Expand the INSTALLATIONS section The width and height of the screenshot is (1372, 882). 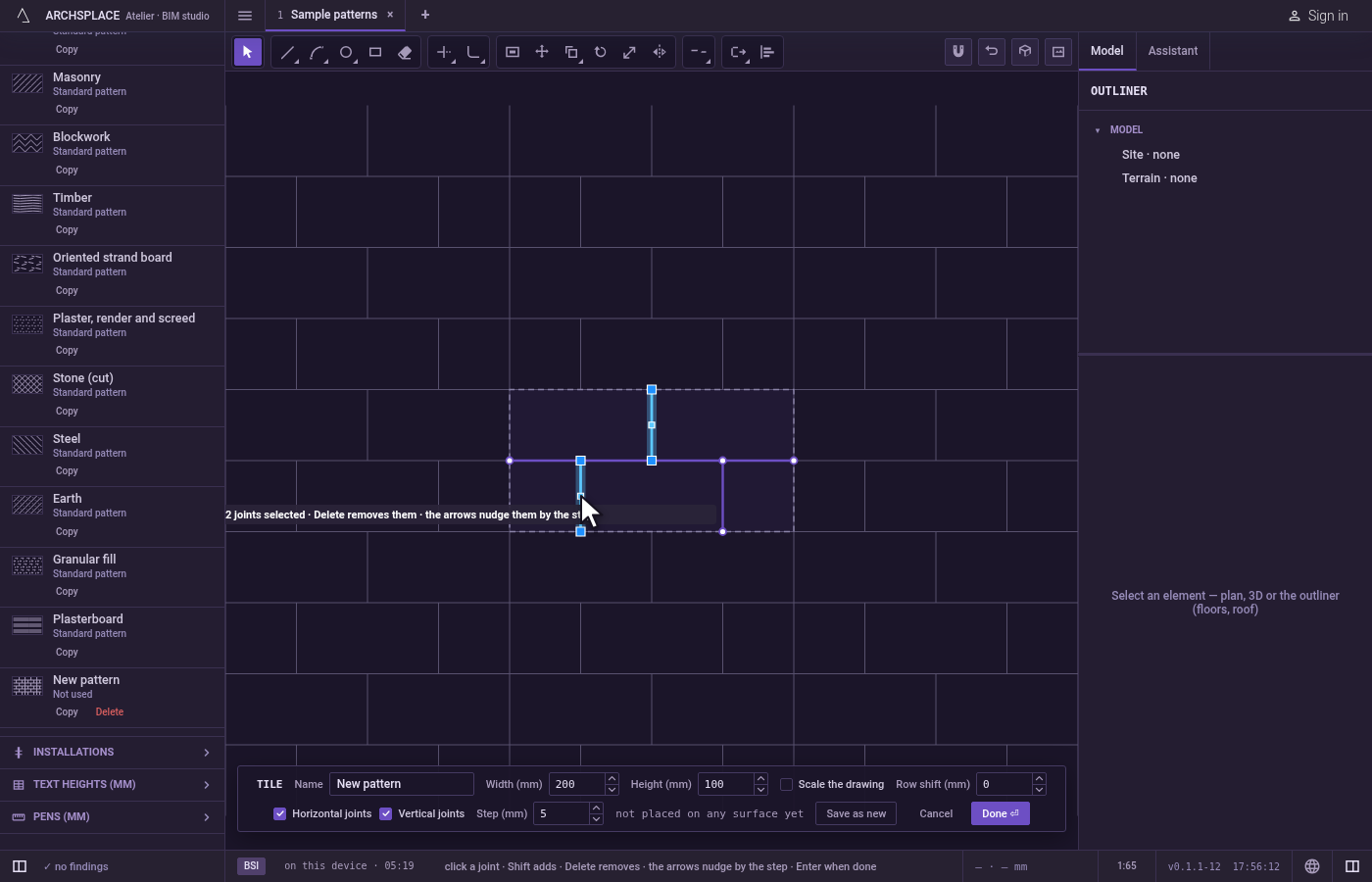(112, 753)
